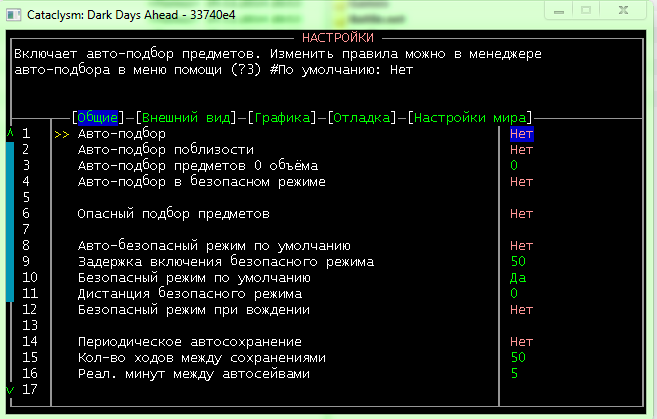Switch to the Внешний вид tab
Screen dimensions: 657x419
[186, 118]
